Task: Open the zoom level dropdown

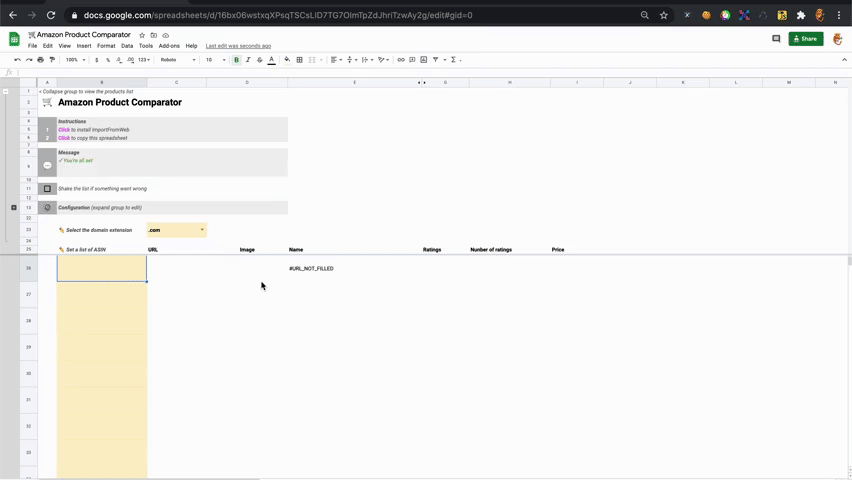Action: pos(76,60)
